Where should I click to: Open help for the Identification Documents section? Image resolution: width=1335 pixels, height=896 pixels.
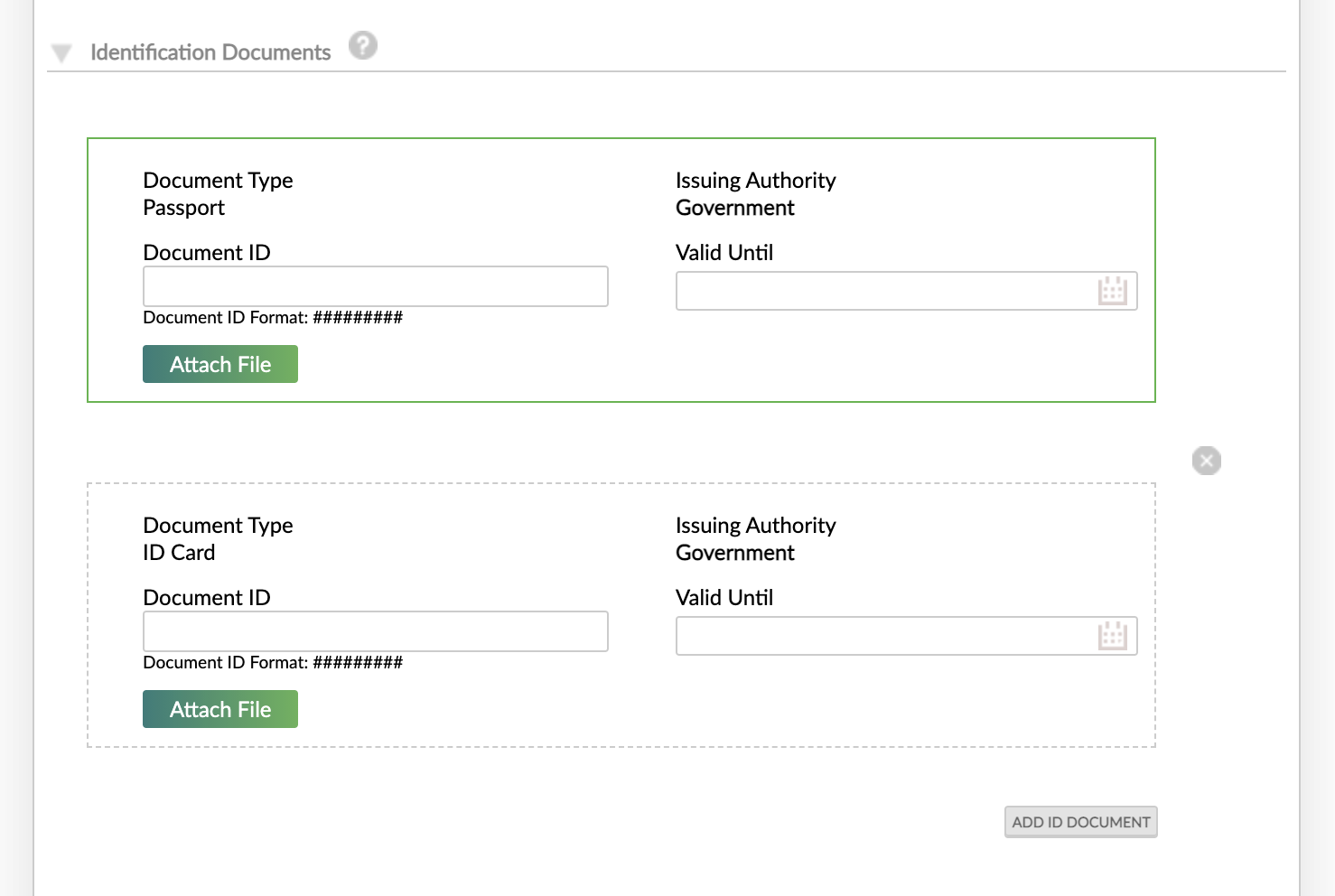coord(362,45)
